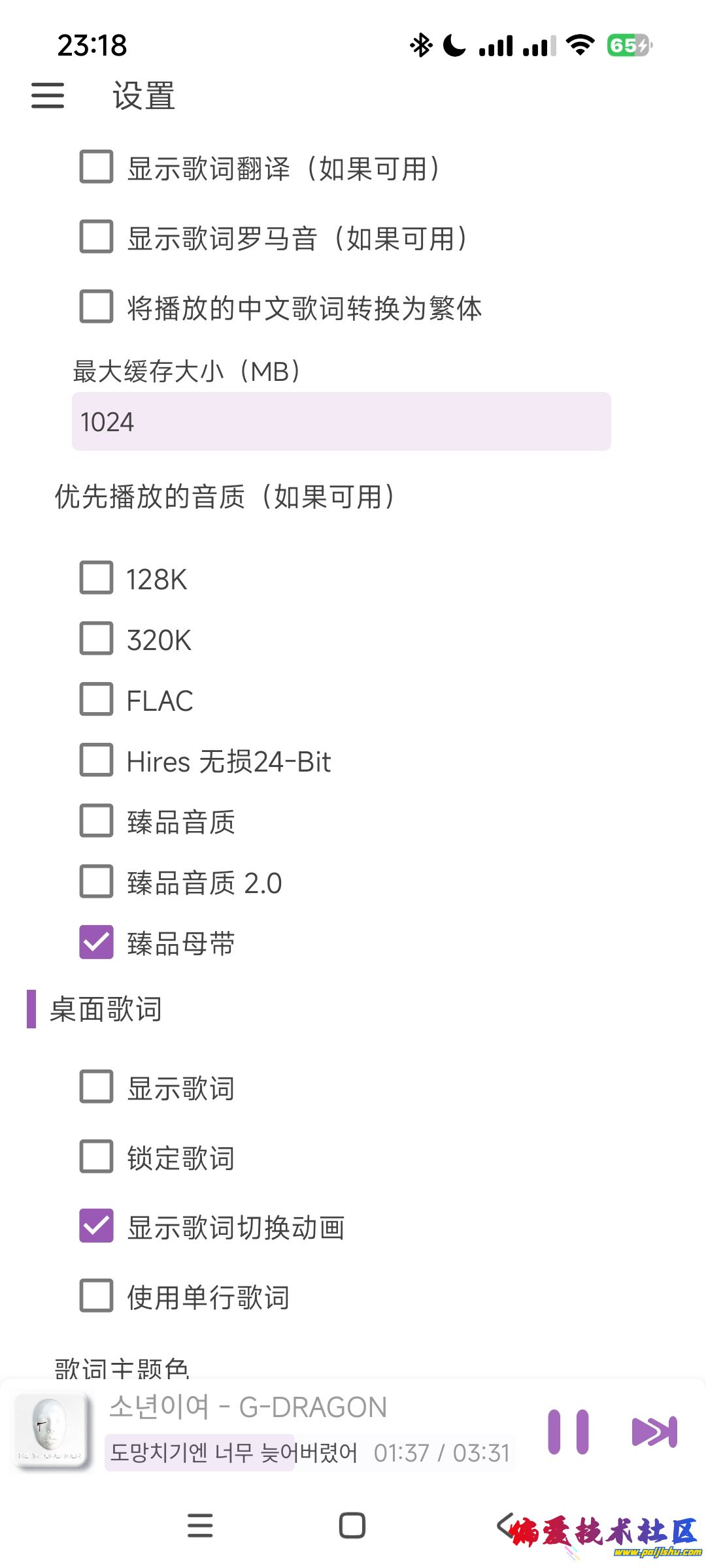Toggle 将播放的中文歌词转换为繁体 checkbox
The width and height of the screenshot is (706, 1568).
point(96,306)
